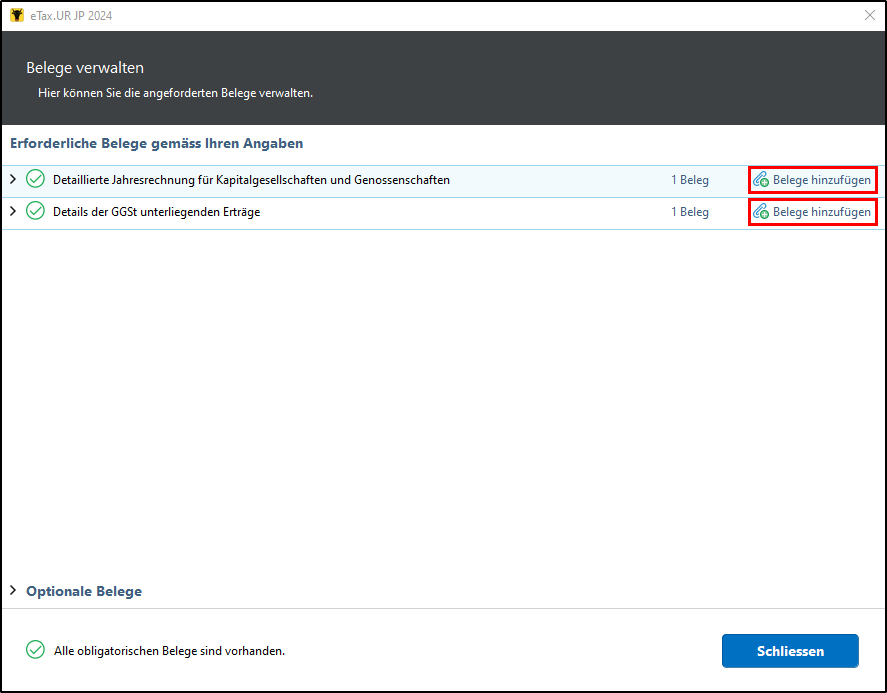Click paperclip icon for Details der GGSt row
Screen dimensions: 887x693
pos(761,212)
